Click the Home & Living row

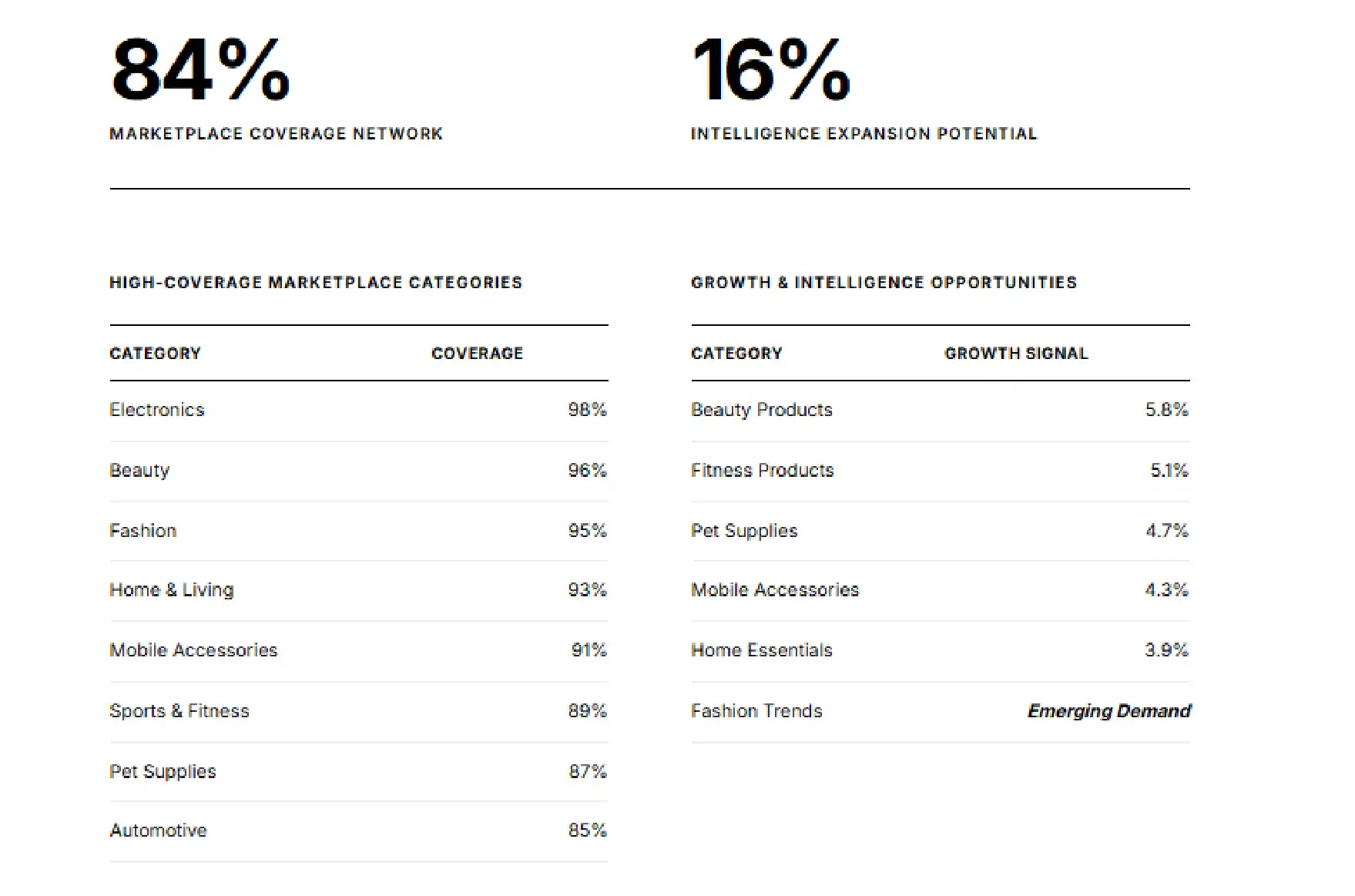point(359,591)
